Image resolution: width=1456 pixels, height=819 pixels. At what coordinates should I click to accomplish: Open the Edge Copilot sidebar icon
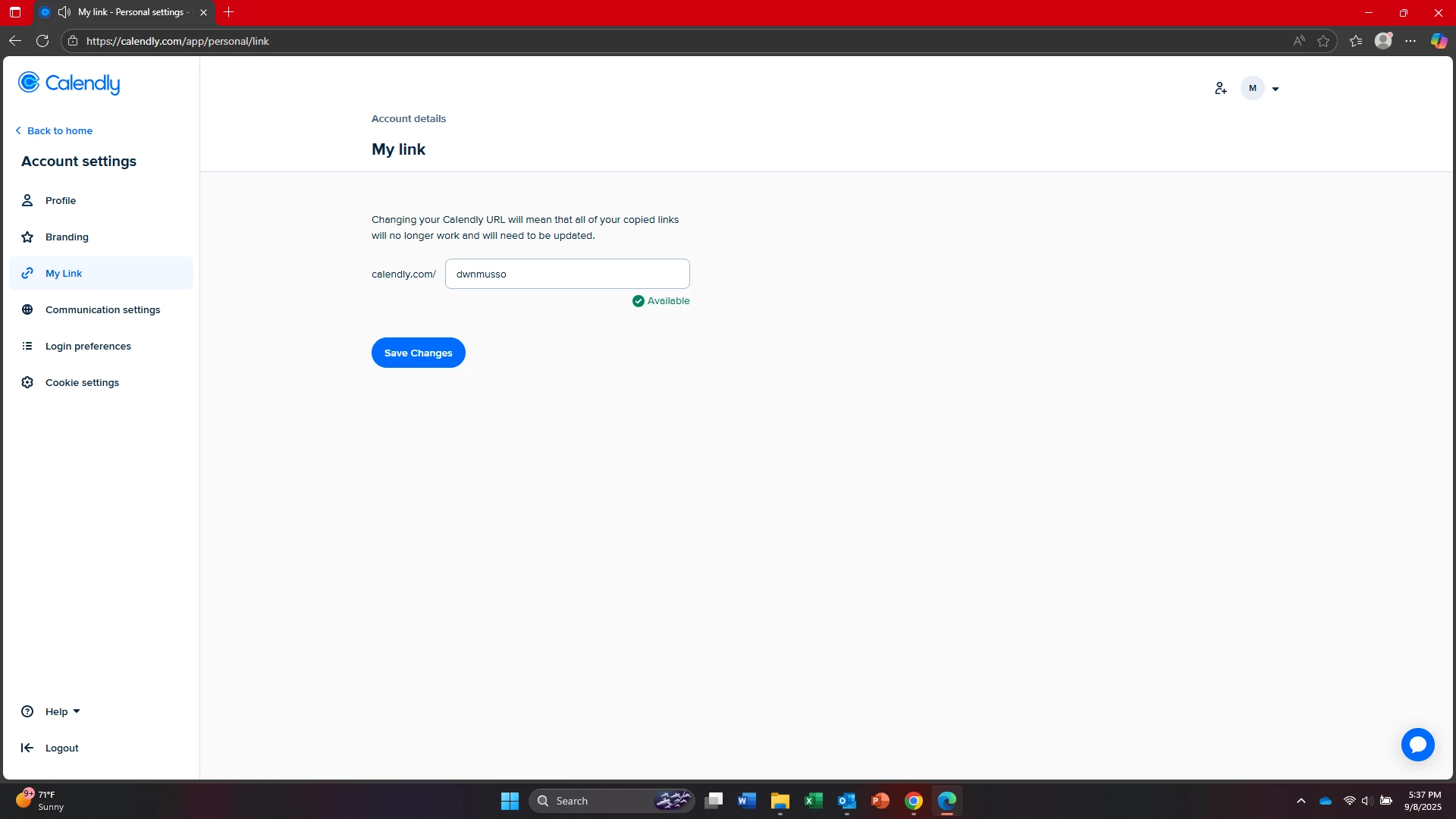click(x=1439, y=41)
